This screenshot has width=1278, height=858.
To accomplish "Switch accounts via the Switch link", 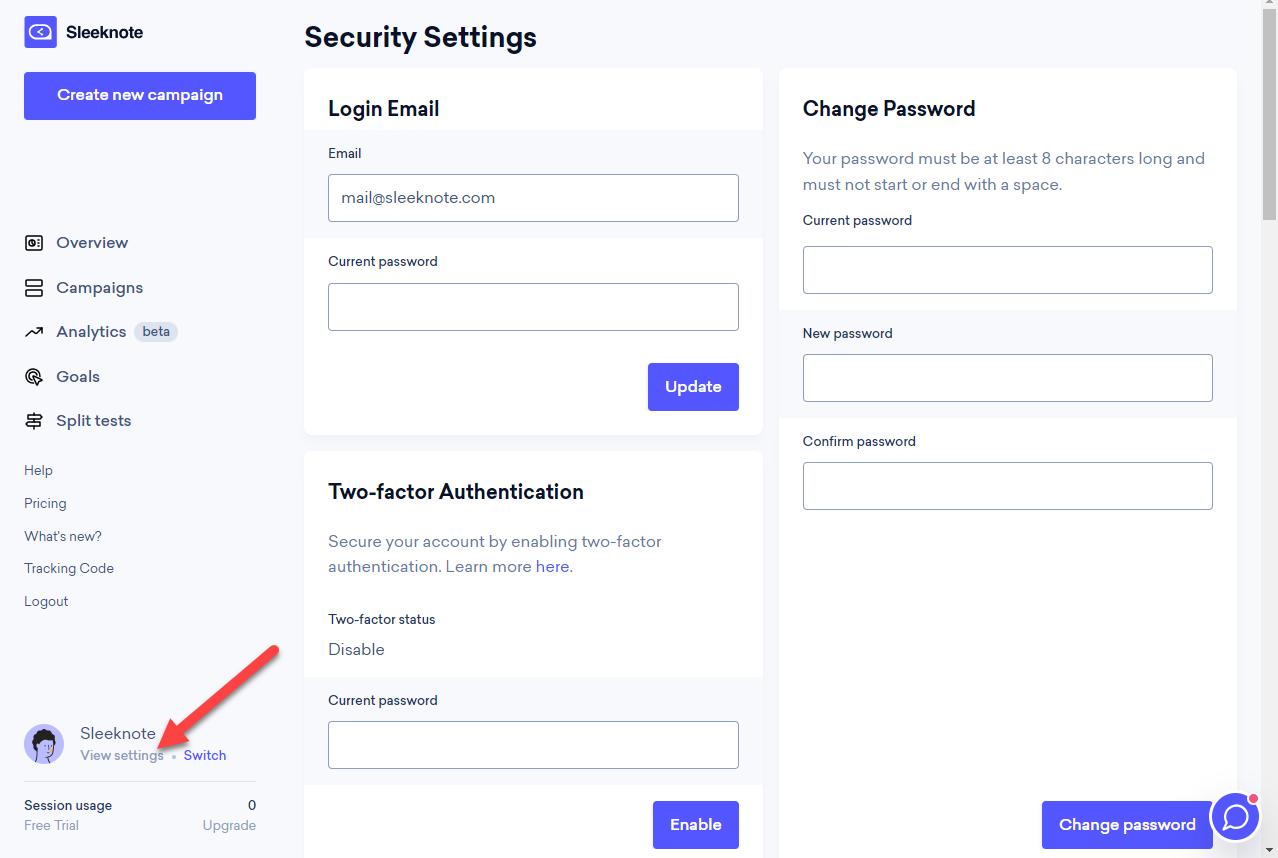I will point(205,756).
